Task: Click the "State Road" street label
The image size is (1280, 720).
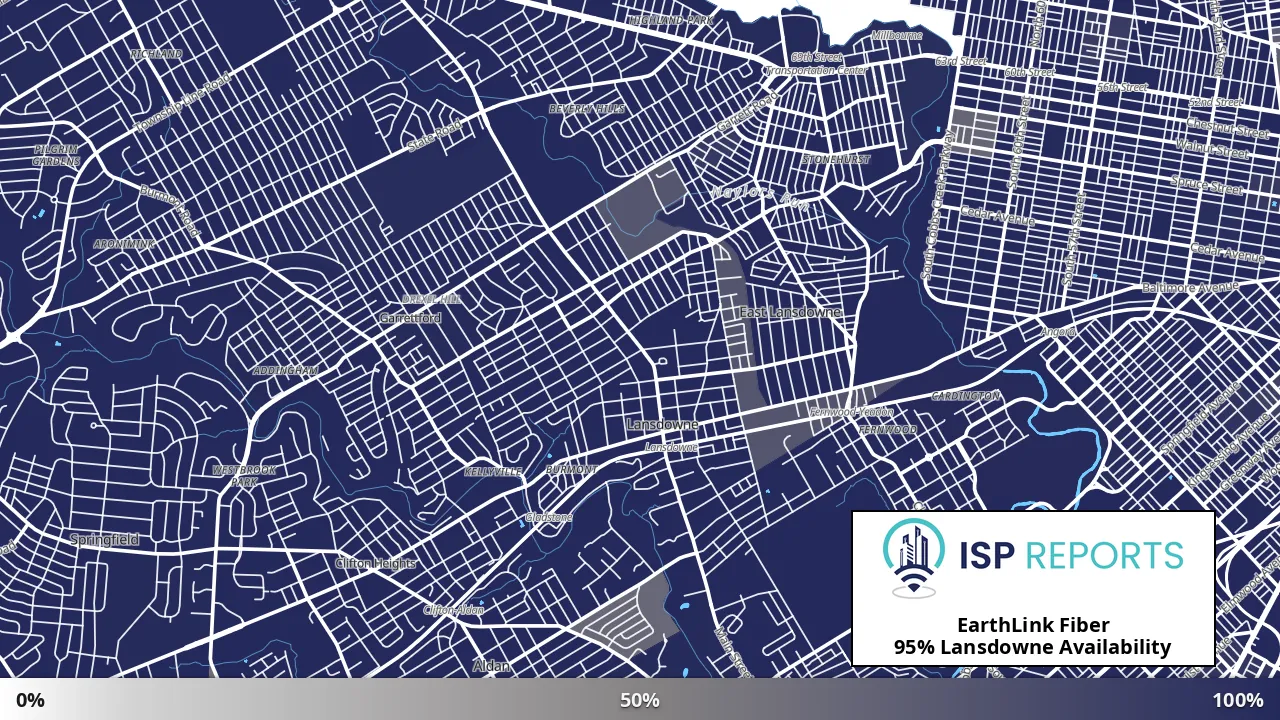Action: pos(435,137)
